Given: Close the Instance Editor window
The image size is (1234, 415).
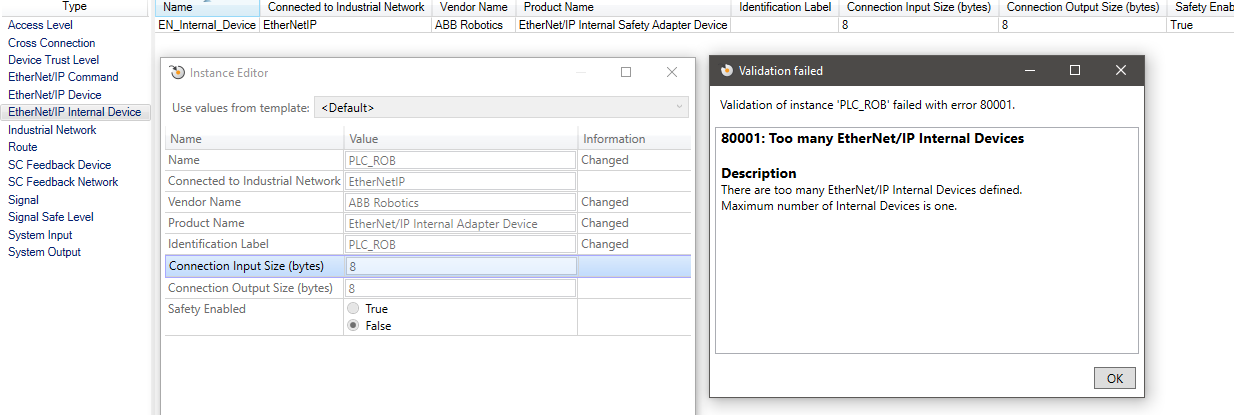Looking at the screenshot, I should pos(672,72).
